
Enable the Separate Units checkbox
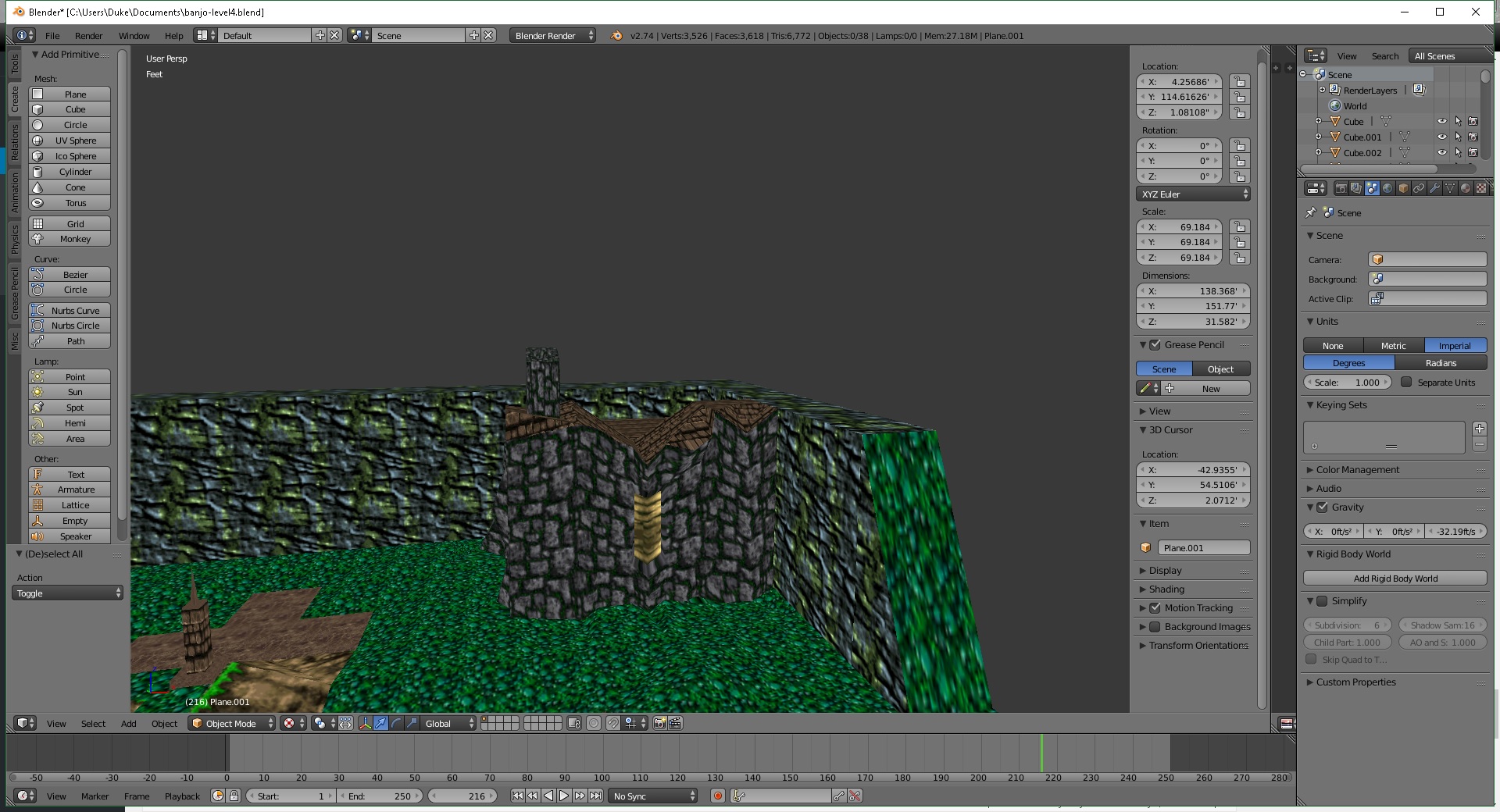[x=1406, y=383]
